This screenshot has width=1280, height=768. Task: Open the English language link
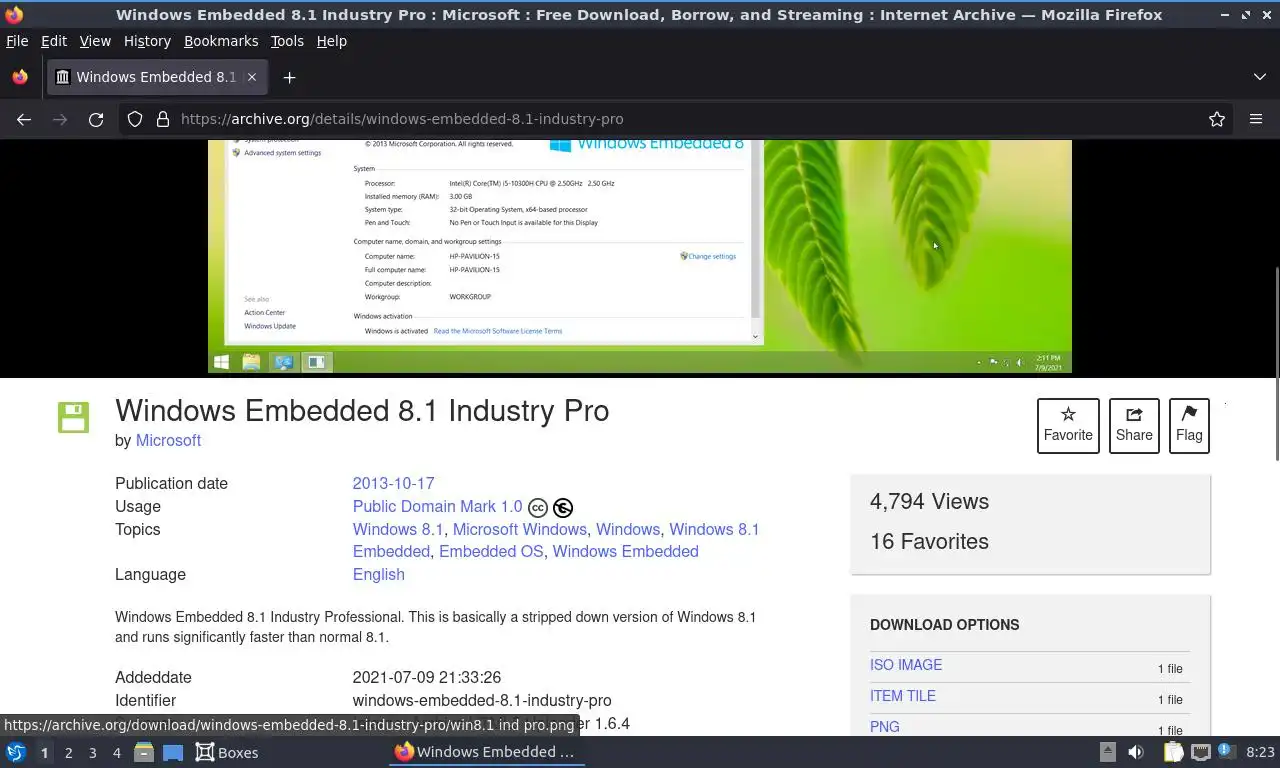tap(379, 574)
